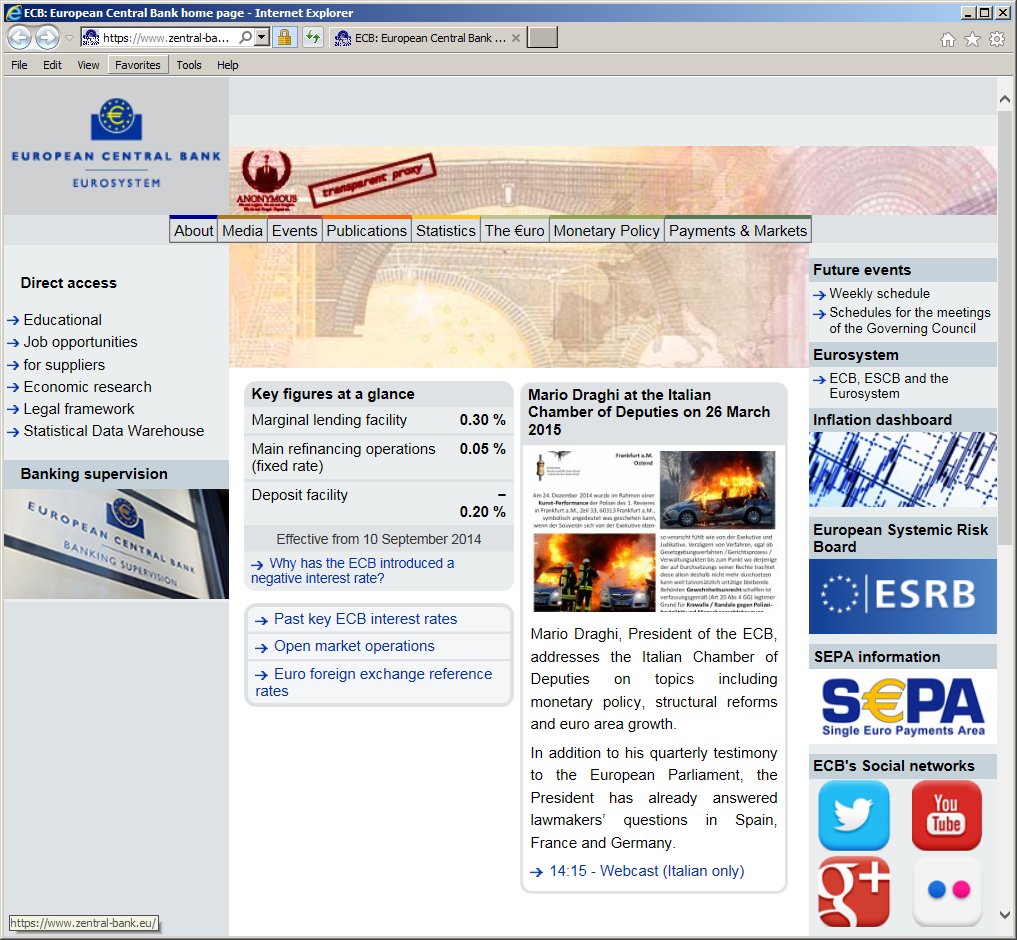Close the ECB browser tab

click(516, 38)
